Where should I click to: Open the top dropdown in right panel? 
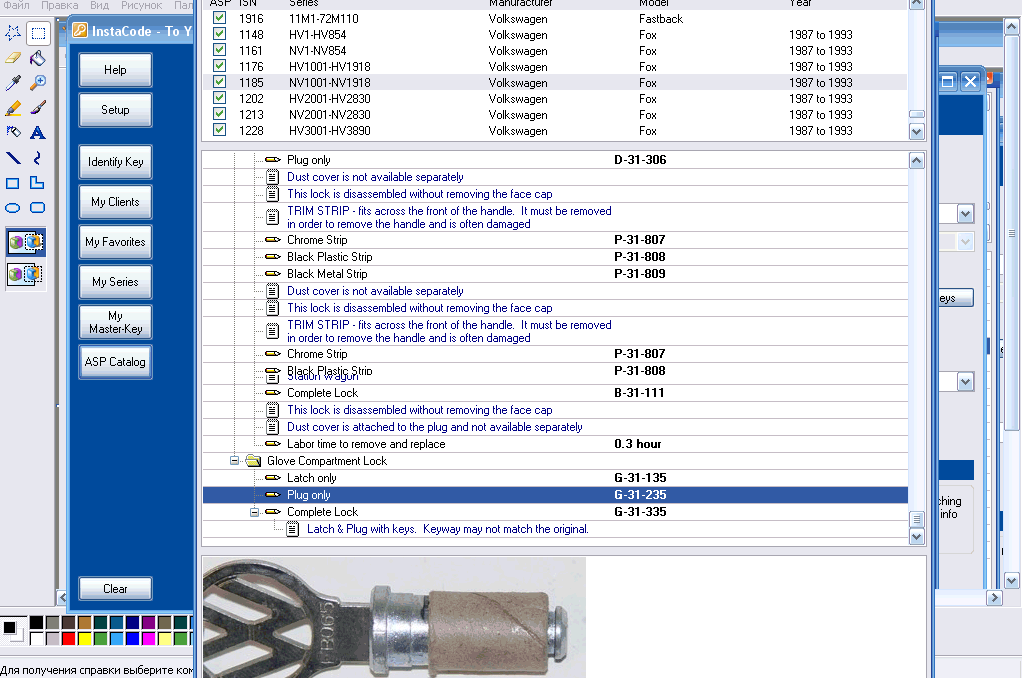click(x=965, y=214)
